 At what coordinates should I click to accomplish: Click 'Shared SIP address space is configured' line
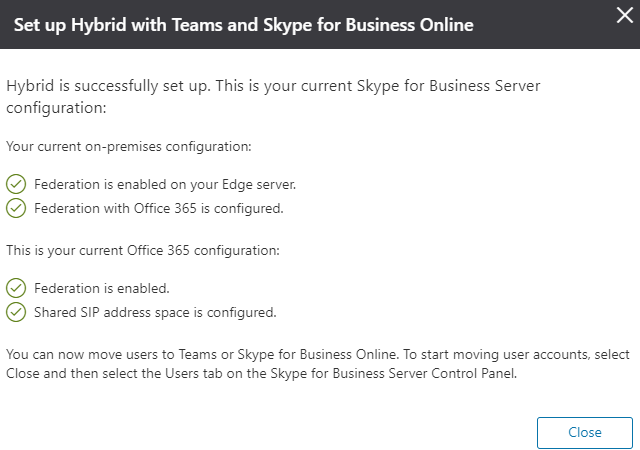point(155,313)
